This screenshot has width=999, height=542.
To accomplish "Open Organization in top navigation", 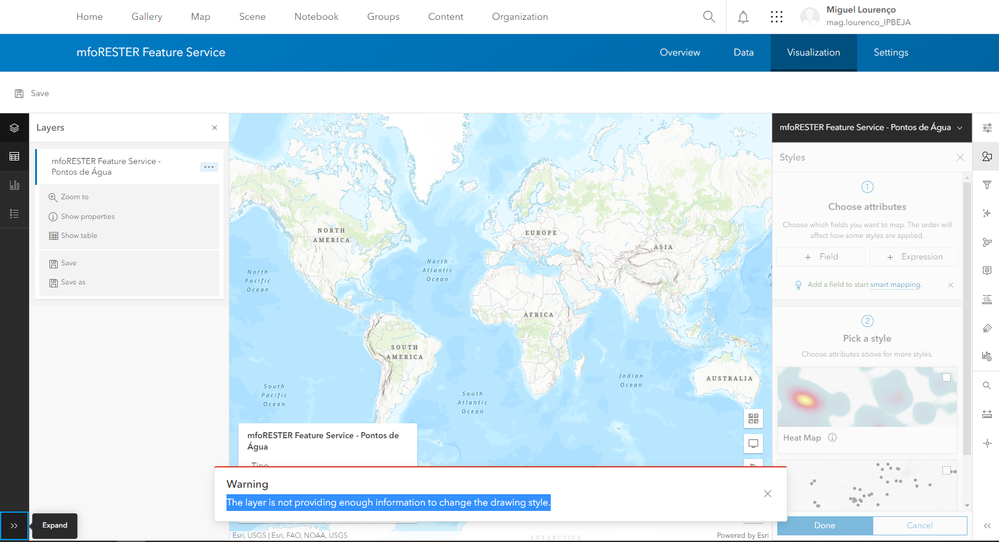I will point(520,17).
